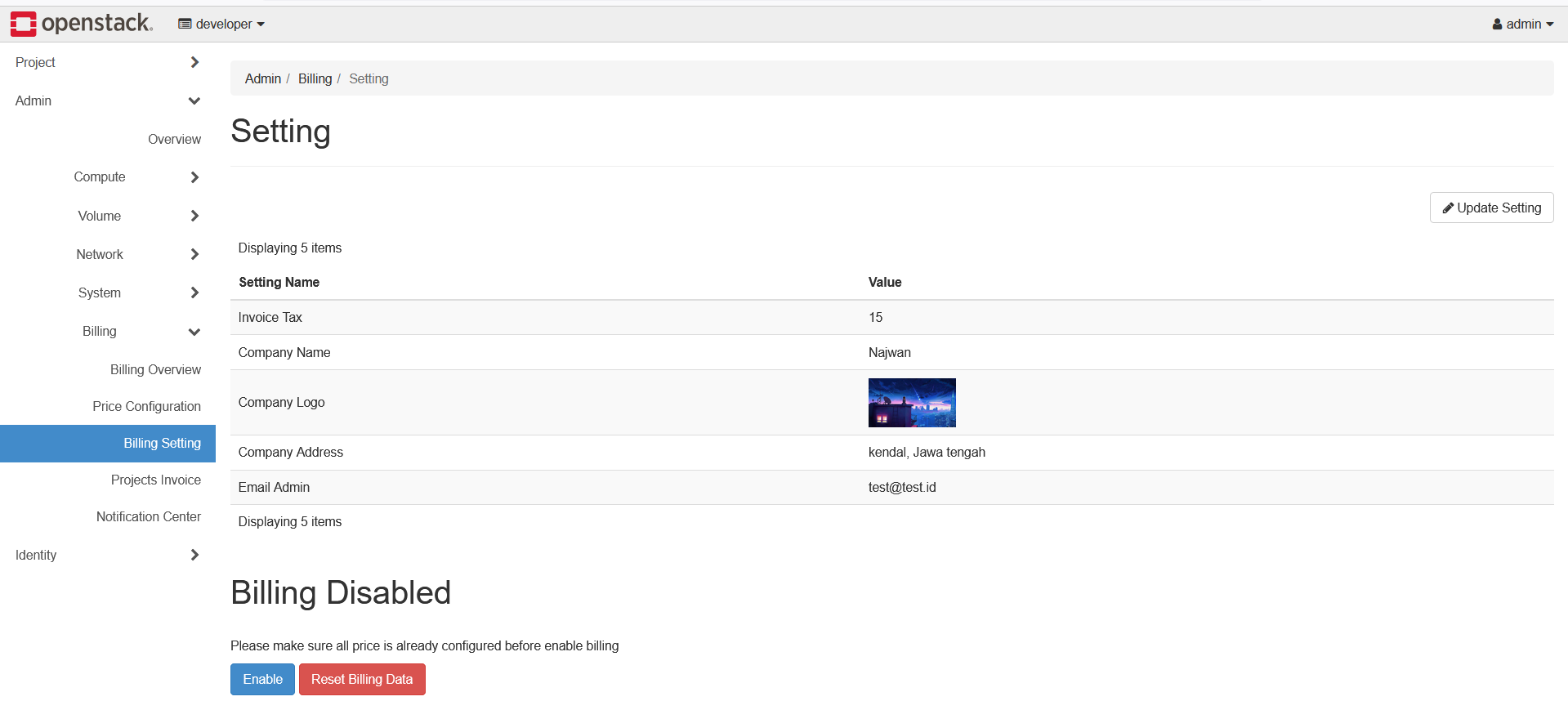Open the admin user menu

coord(1522,25)
